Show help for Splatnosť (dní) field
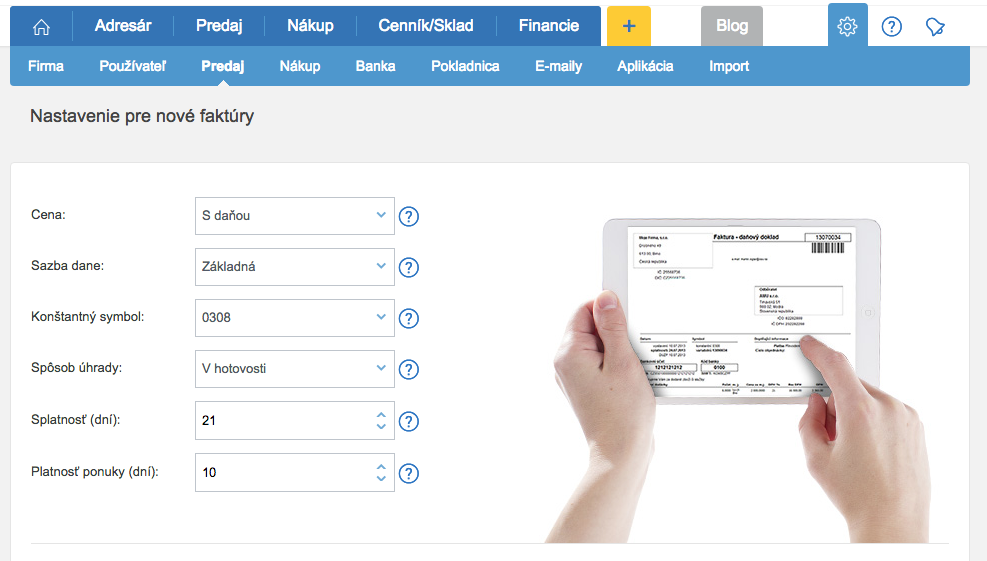The height and width of the screenshot is (561, 987). click(x=408, y=421)
